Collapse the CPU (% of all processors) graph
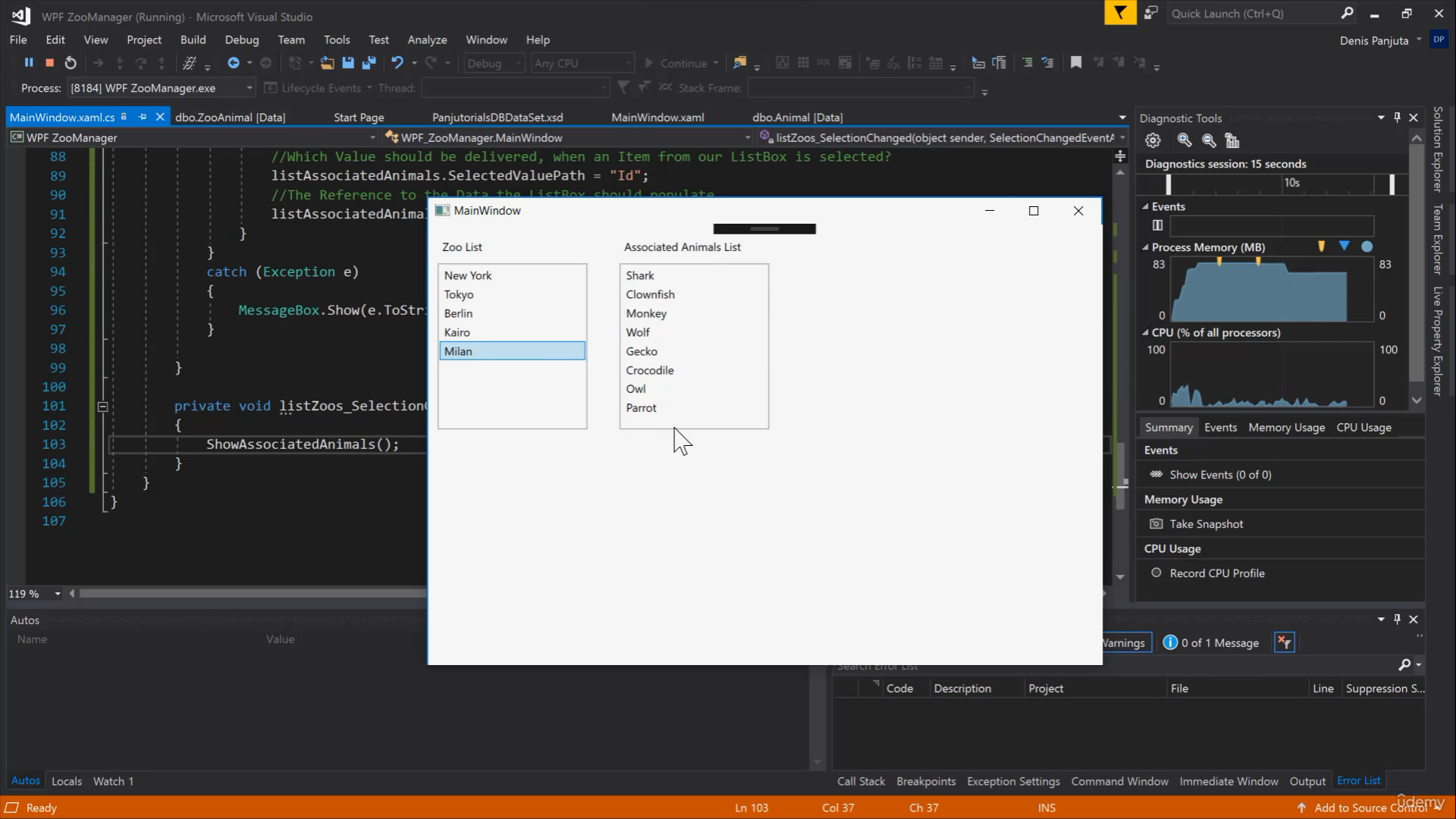 1146,332
